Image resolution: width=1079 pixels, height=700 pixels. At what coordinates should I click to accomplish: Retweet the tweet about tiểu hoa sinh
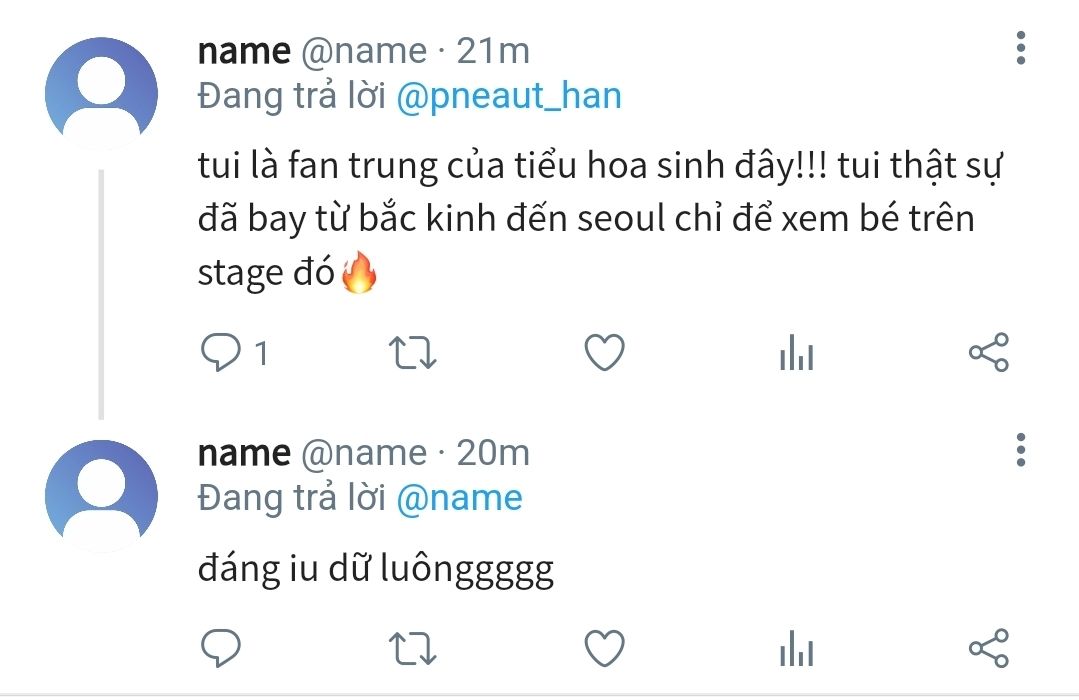pyautogui.click(x=412, y=353)
